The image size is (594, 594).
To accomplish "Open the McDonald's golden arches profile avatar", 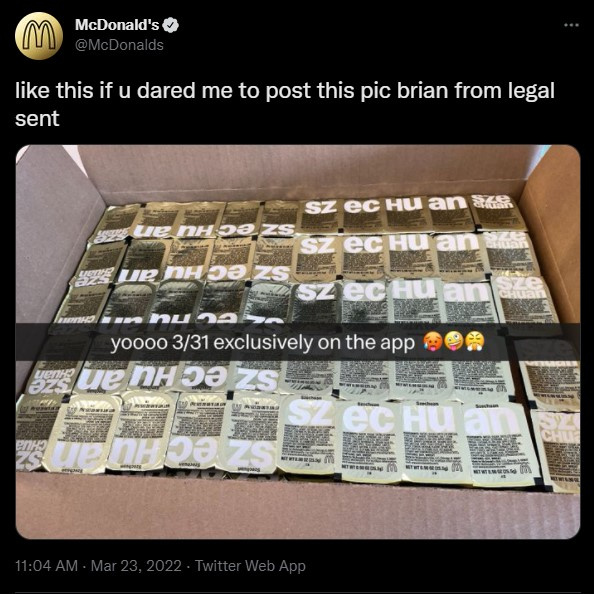I will [x=39, y=36].
